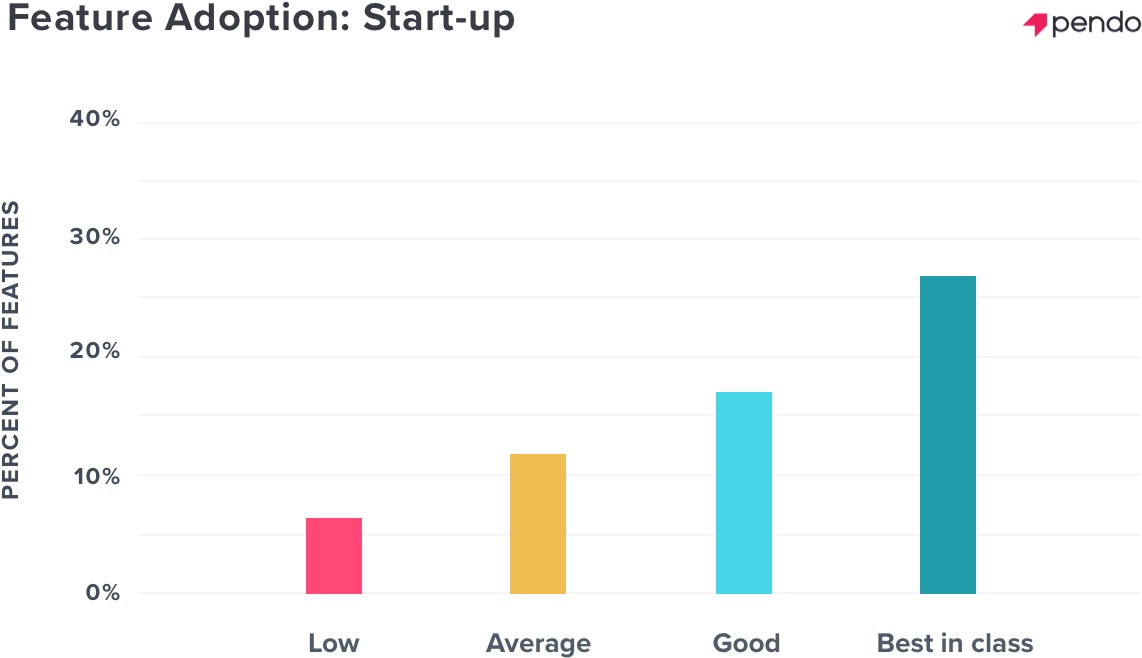Select the yellow Average bar
Viewport: 1142px width, 658px height.
pyautogui.click(x=537, y=523)
